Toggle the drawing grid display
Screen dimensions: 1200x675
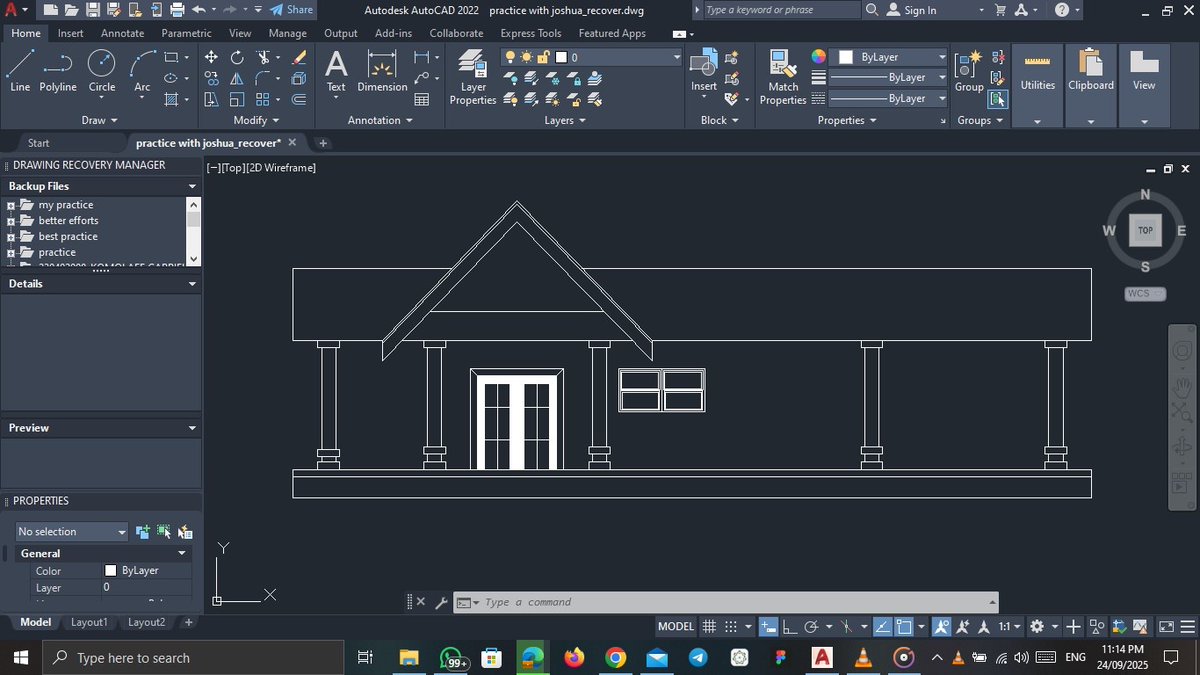point(709,627)
